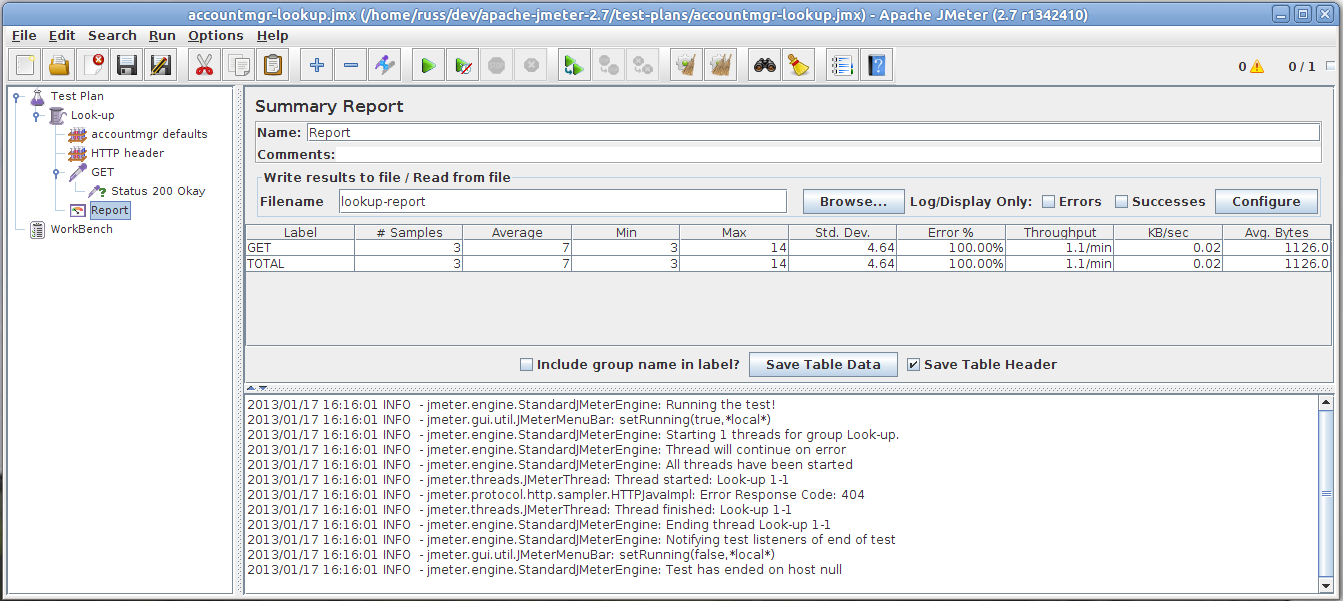Select the GET sampler in tree
The width and height of the screenshot is (1343, 601).
tap(102, 173)
